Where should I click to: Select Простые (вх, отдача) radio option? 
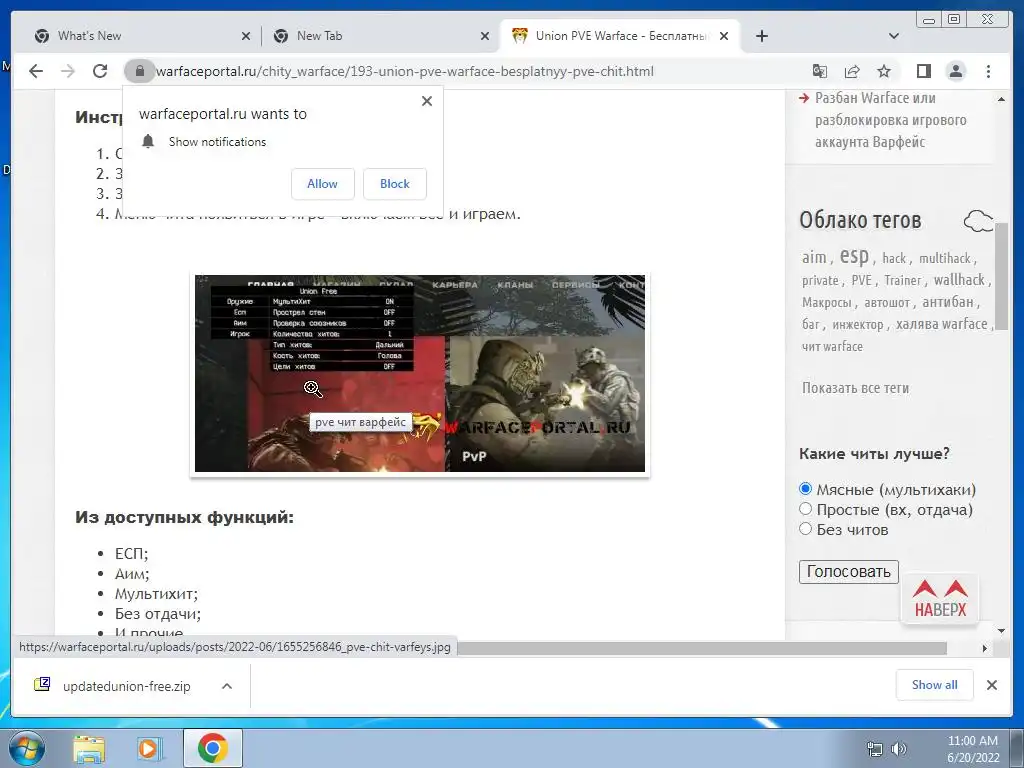point(805,509)
